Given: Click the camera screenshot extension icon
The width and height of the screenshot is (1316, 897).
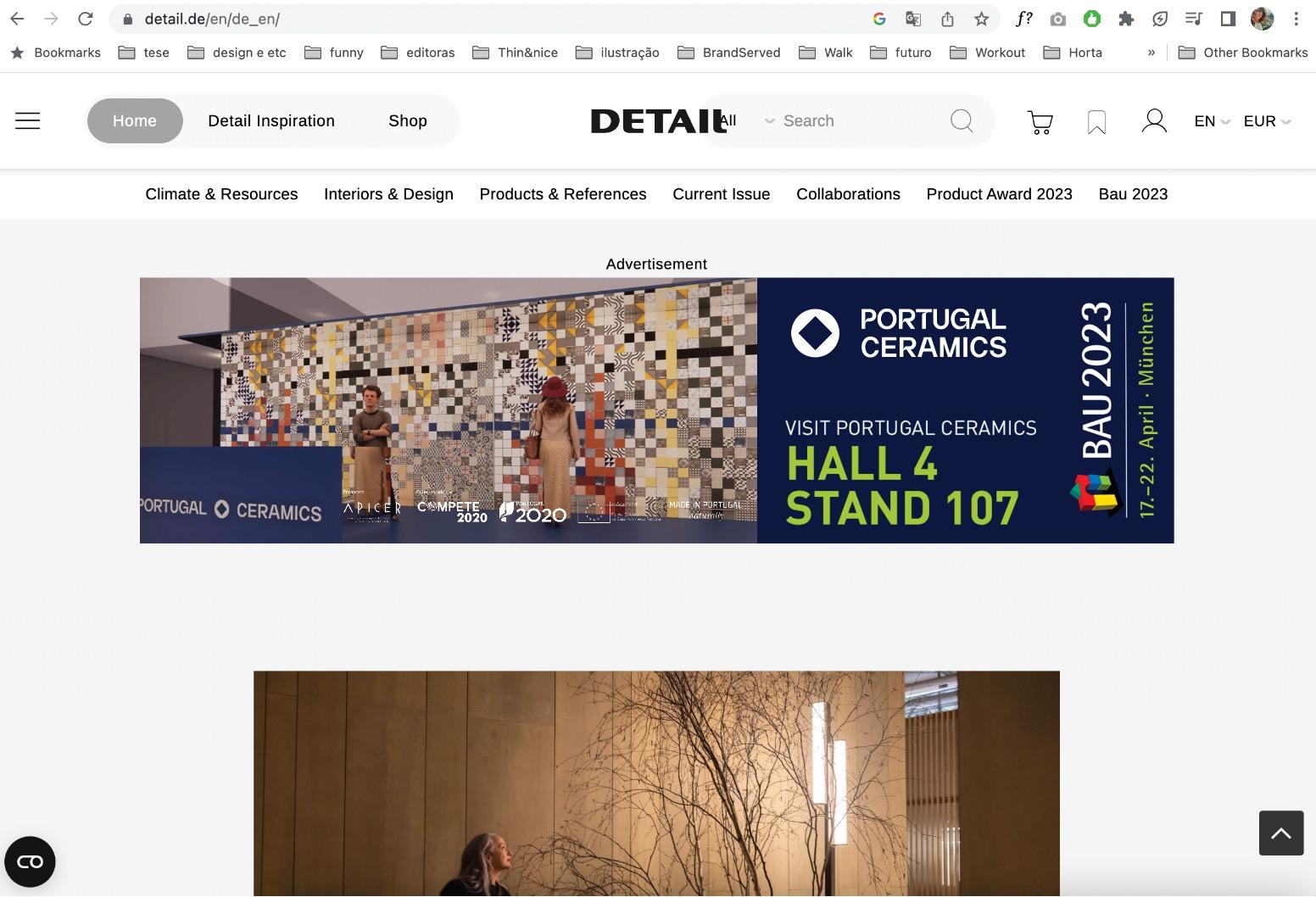Looking at the screenshot, I should pos(1057,19).
